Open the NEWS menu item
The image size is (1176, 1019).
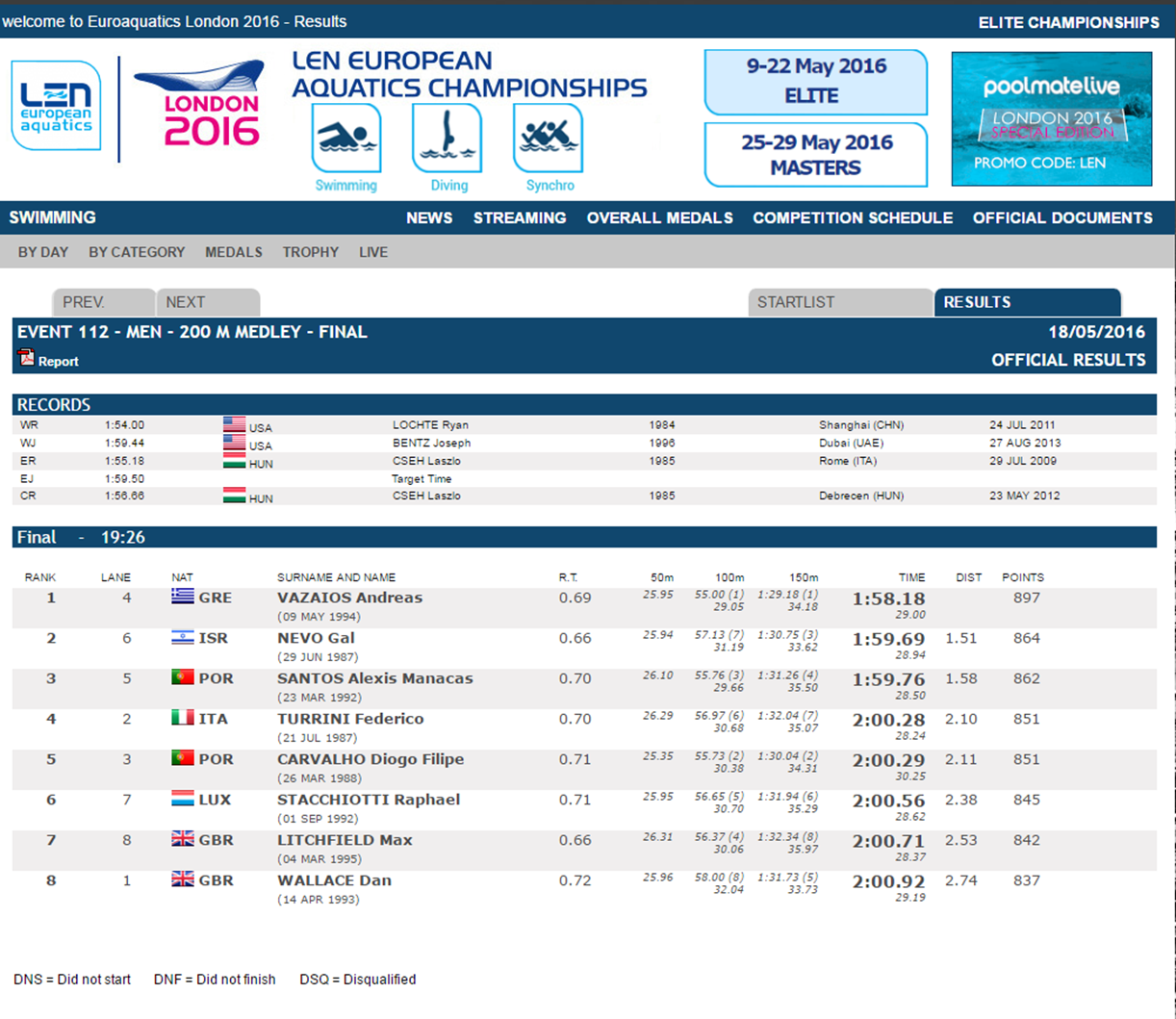click(429, 218)
